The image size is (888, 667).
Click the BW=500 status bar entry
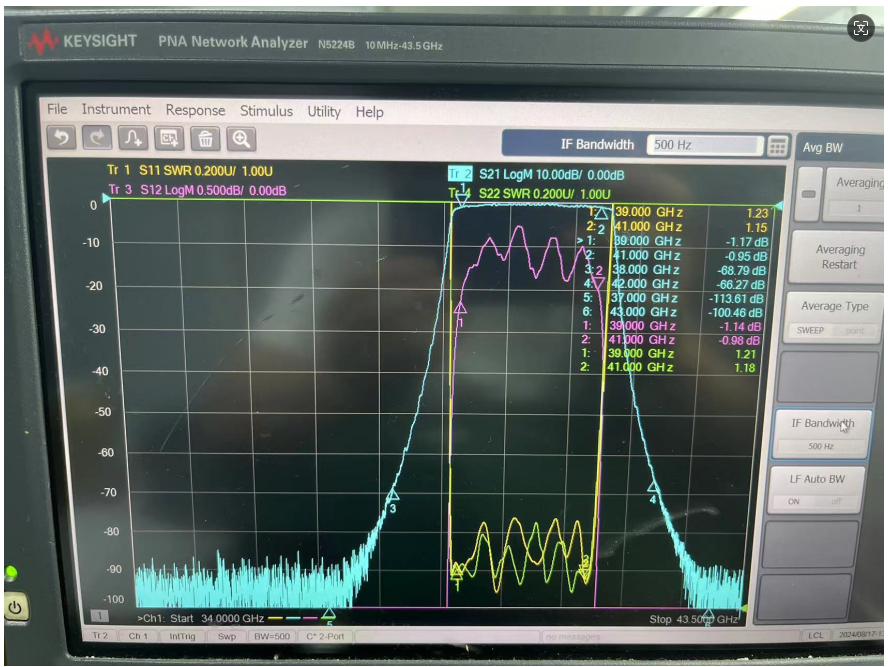(272, 636)
